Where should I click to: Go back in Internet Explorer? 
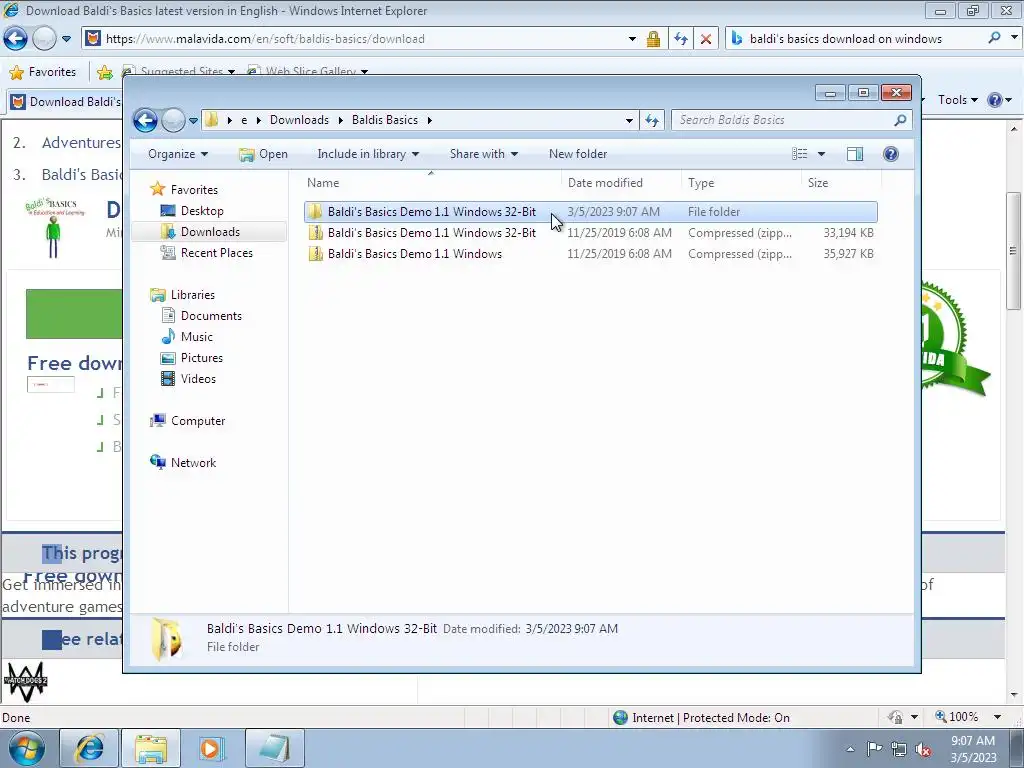click(x=16, y=39)
